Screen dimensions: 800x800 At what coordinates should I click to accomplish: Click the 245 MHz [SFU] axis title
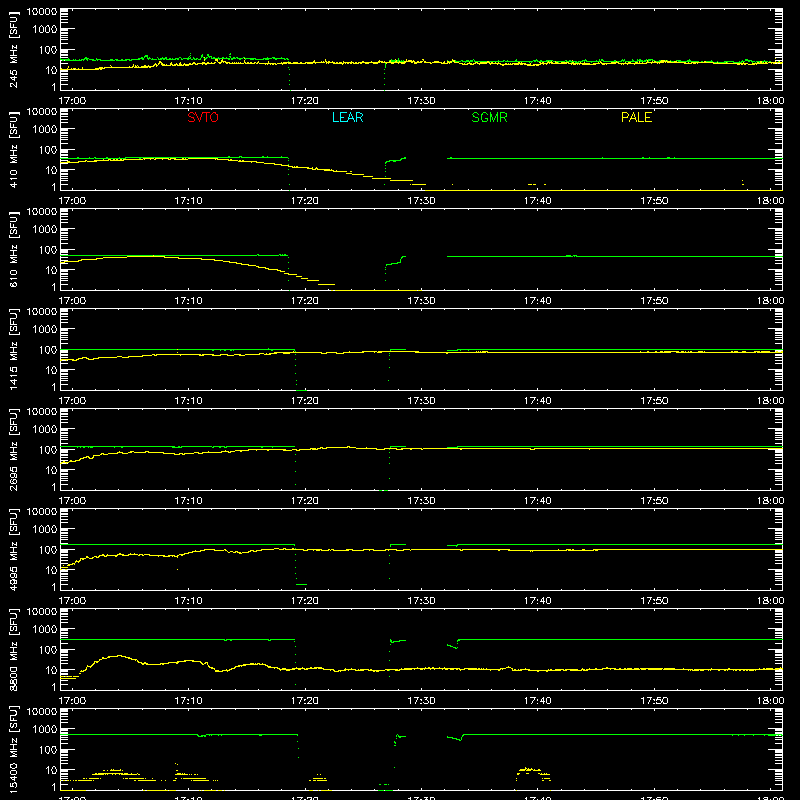[x=13, y=49]
